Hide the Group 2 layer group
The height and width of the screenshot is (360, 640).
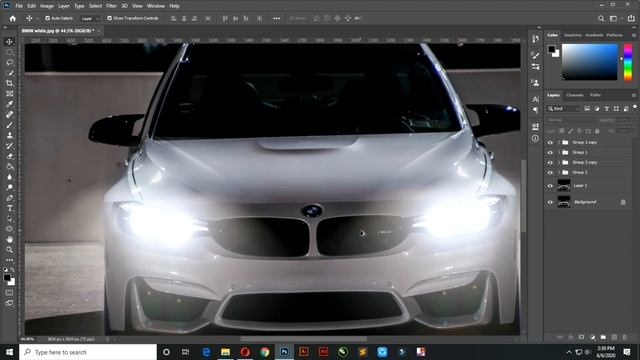click(x=550, y=173)
